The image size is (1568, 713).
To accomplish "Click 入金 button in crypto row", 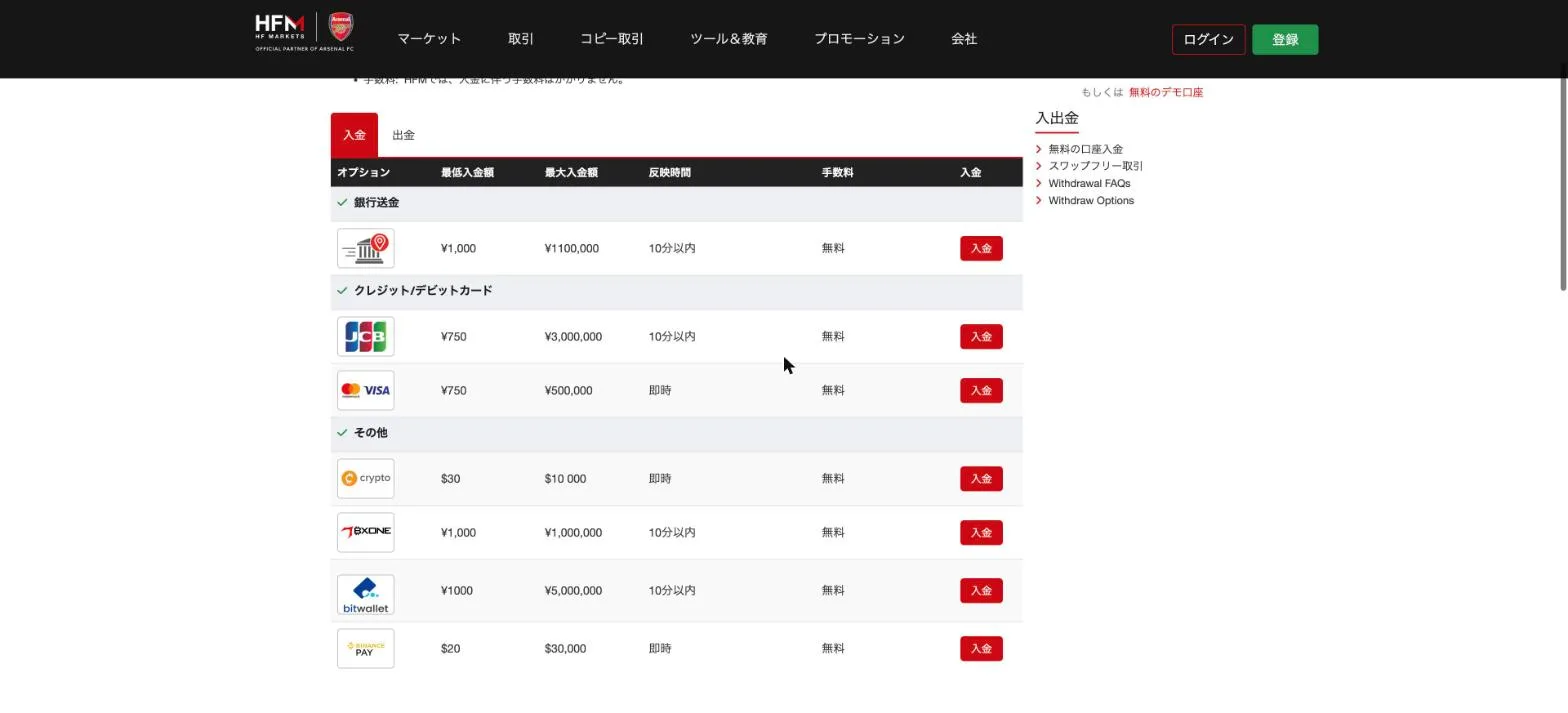I will [x=981, y=479].
